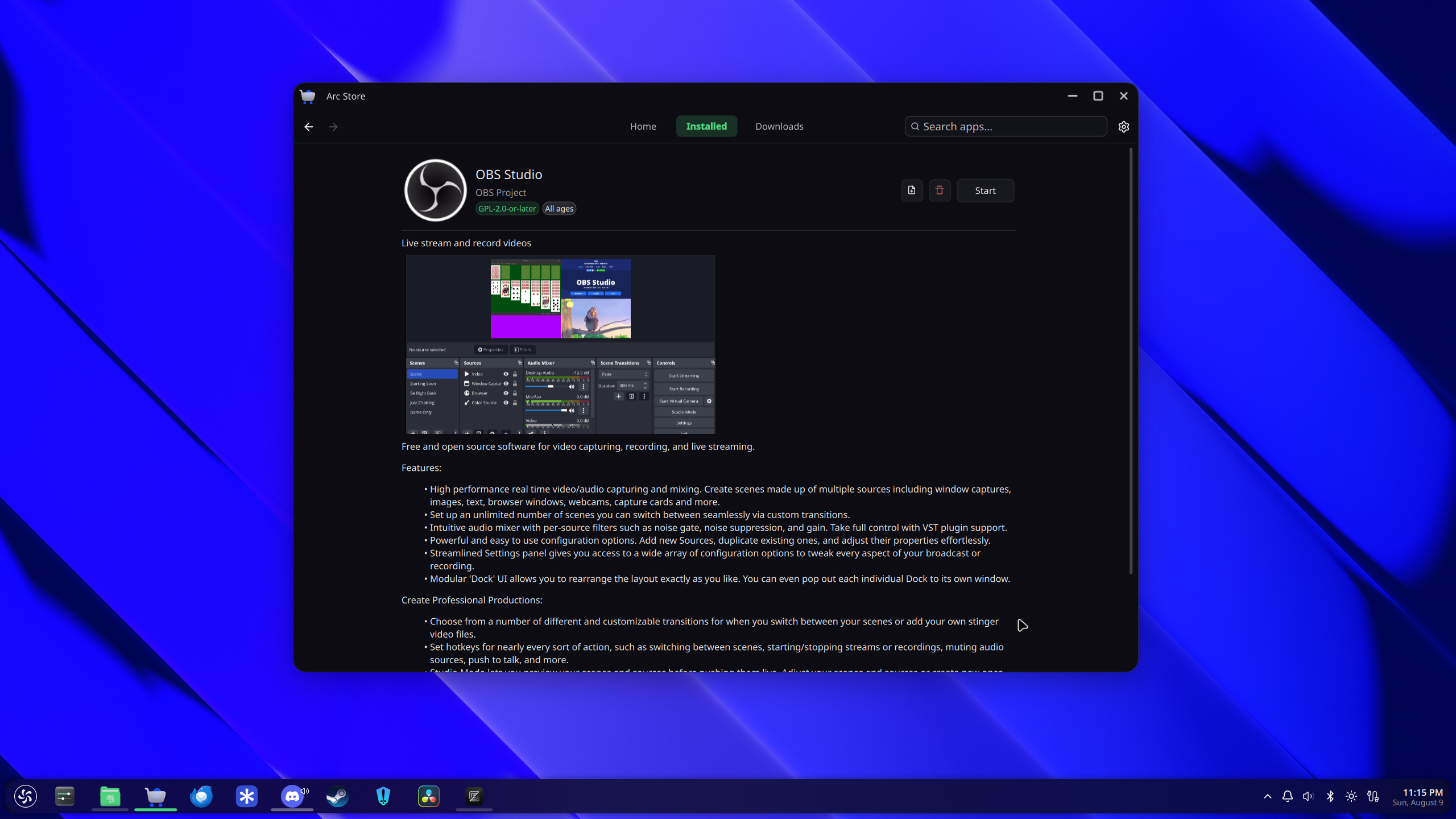Open the OBS Studio screenshot preview
The width and height of the screenshot is (1456, 819).
(x=560, y=344)
